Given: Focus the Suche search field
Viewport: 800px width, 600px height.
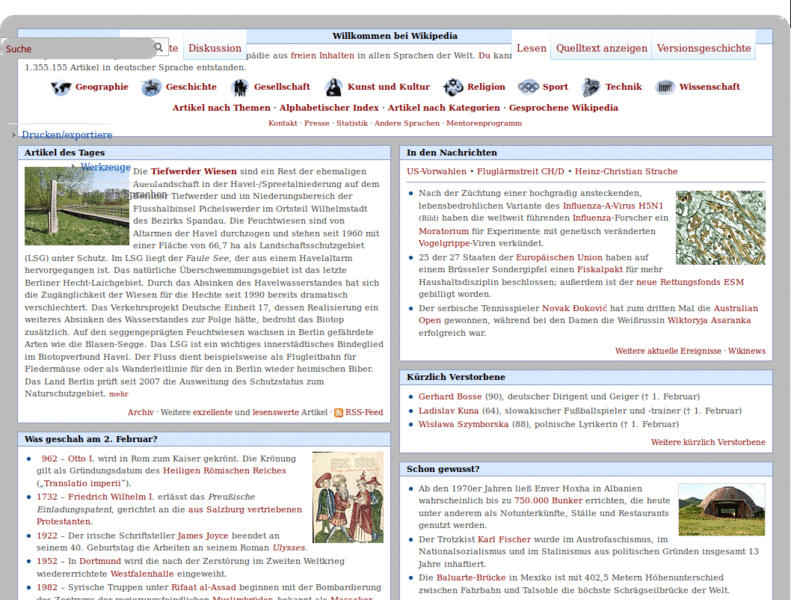Looking at the screenshot, I should pos(79,48).
